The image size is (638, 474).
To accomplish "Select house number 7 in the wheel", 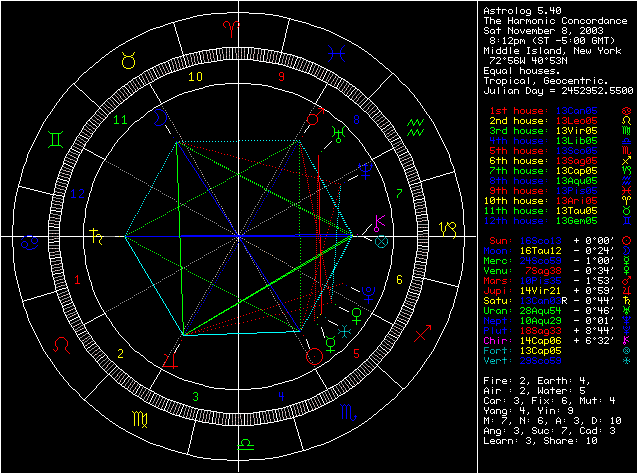I will (399, 194).
